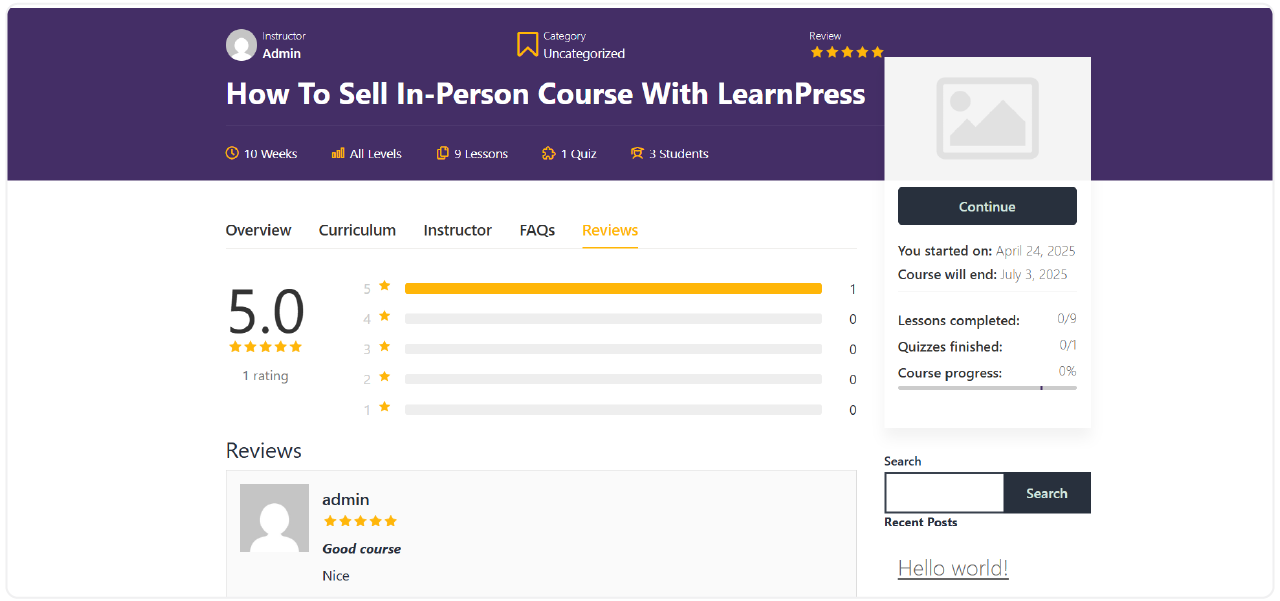Switch to the Overview tab
The height and width of the screenshot is (601, 1280).
(258, 230)
